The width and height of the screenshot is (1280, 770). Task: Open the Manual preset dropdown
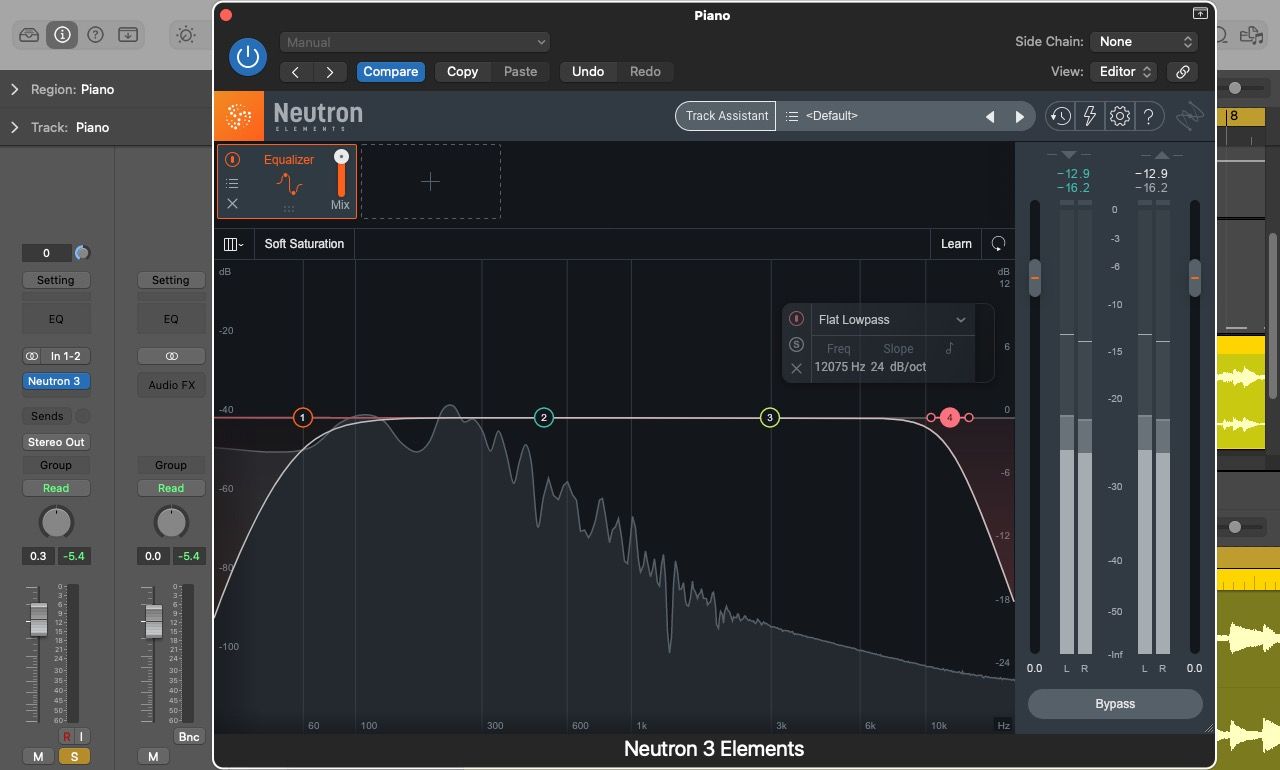[415, 42]
